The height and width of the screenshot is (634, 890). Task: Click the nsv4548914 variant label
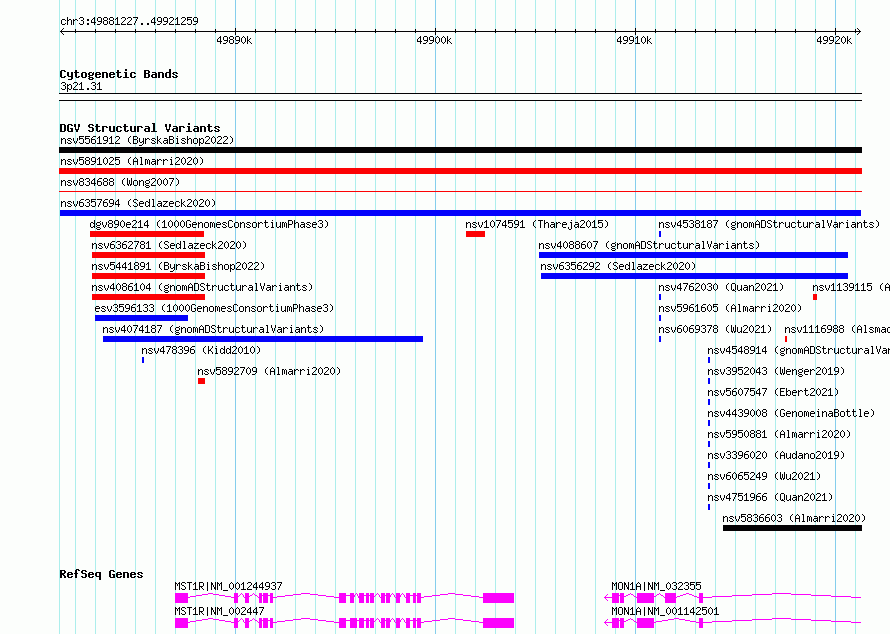799,350
